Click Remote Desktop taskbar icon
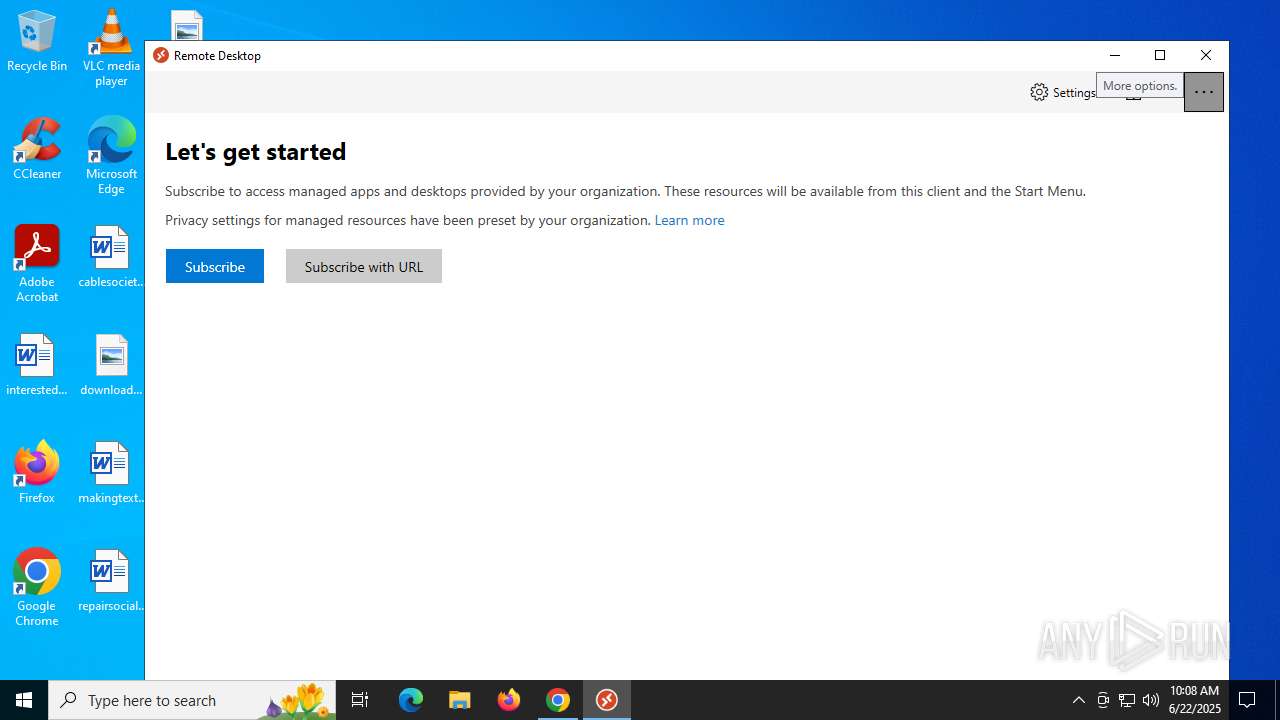 pyautogui.click(x=607, y=700)
